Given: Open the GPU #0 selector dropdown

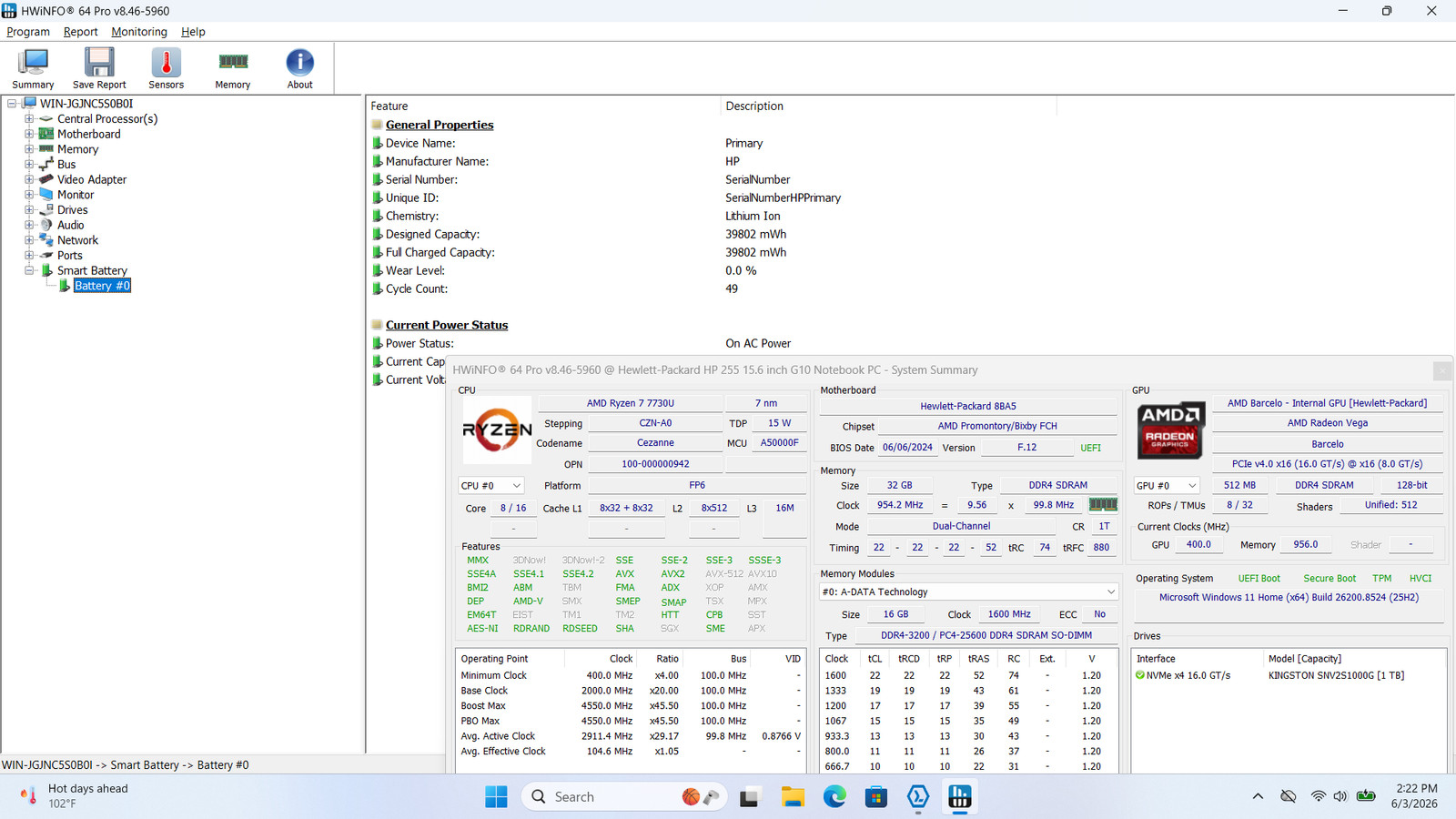Looking at the screenshot, I should (x=1167, y=486).
